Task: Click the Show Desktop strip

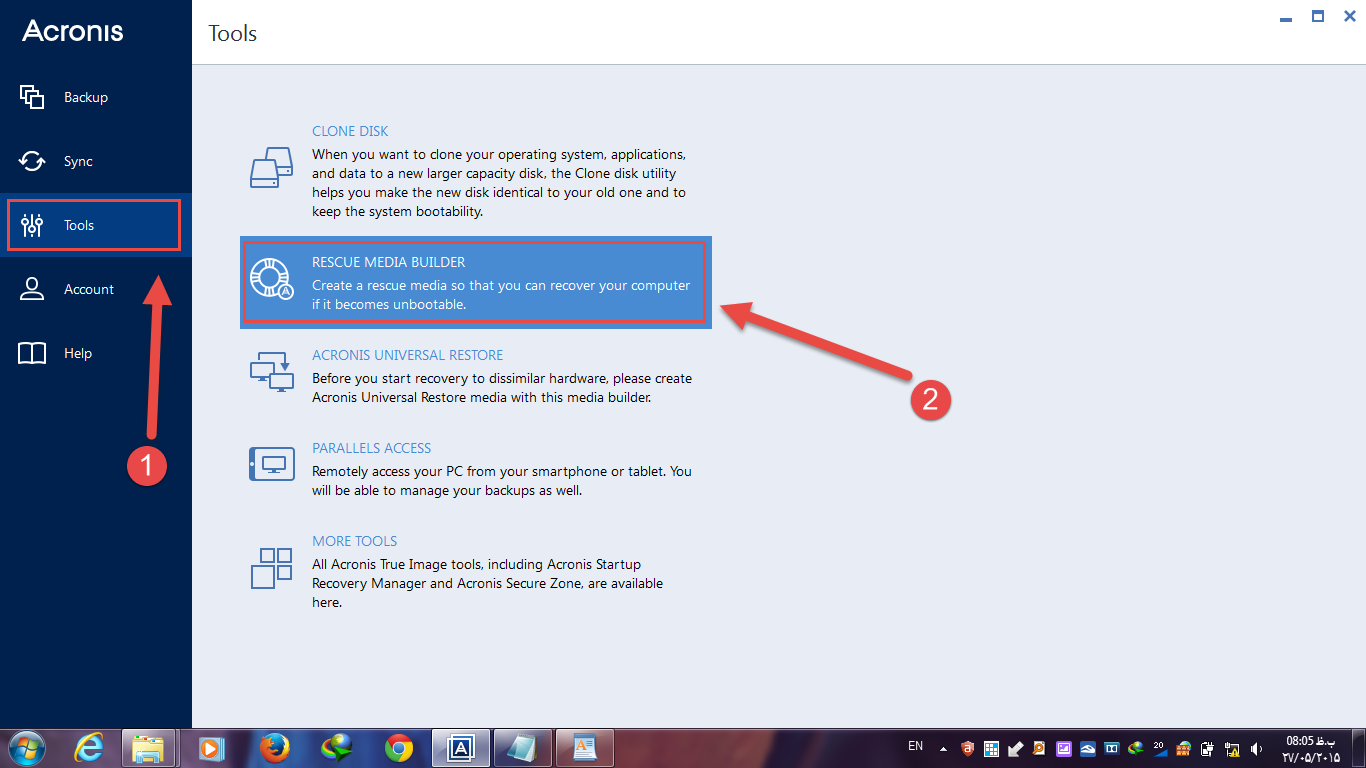Action: point(1359,748)
